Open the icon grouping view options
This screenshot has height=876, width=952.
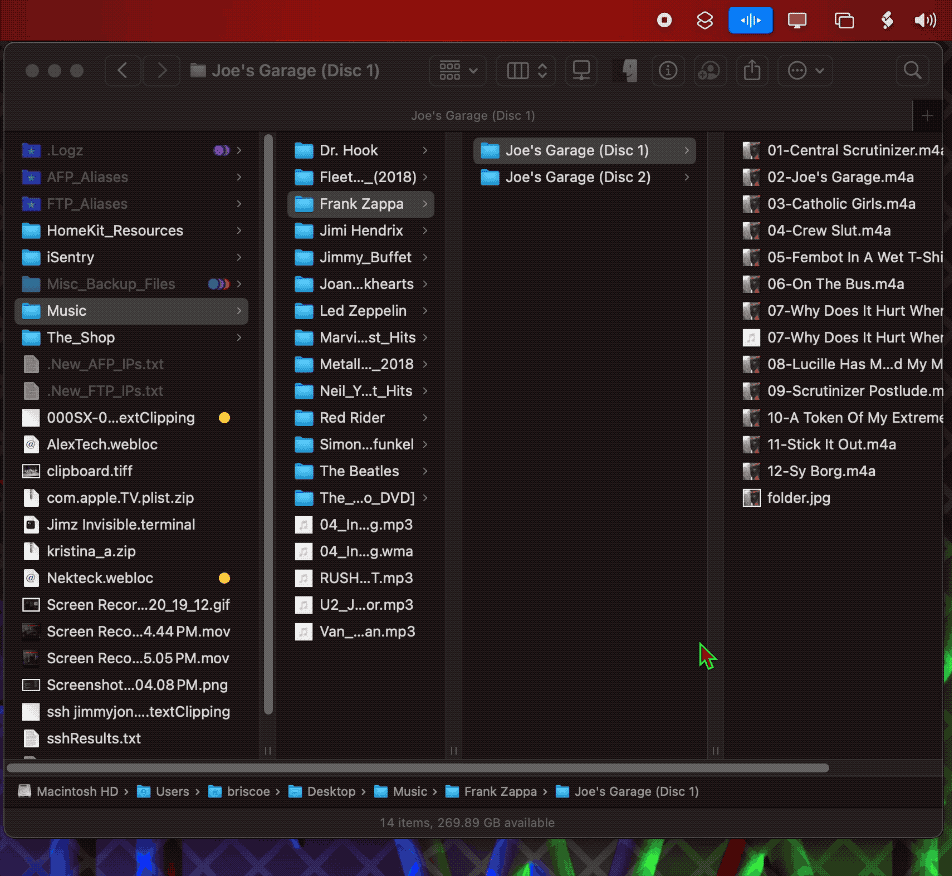click(458, 70)
